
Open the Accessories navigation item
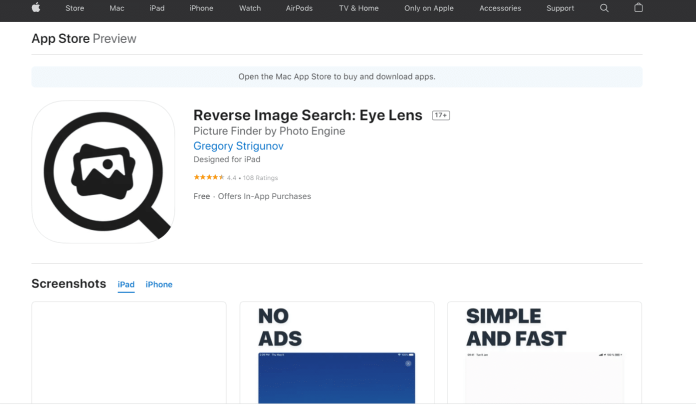click(x=500, y=8)
